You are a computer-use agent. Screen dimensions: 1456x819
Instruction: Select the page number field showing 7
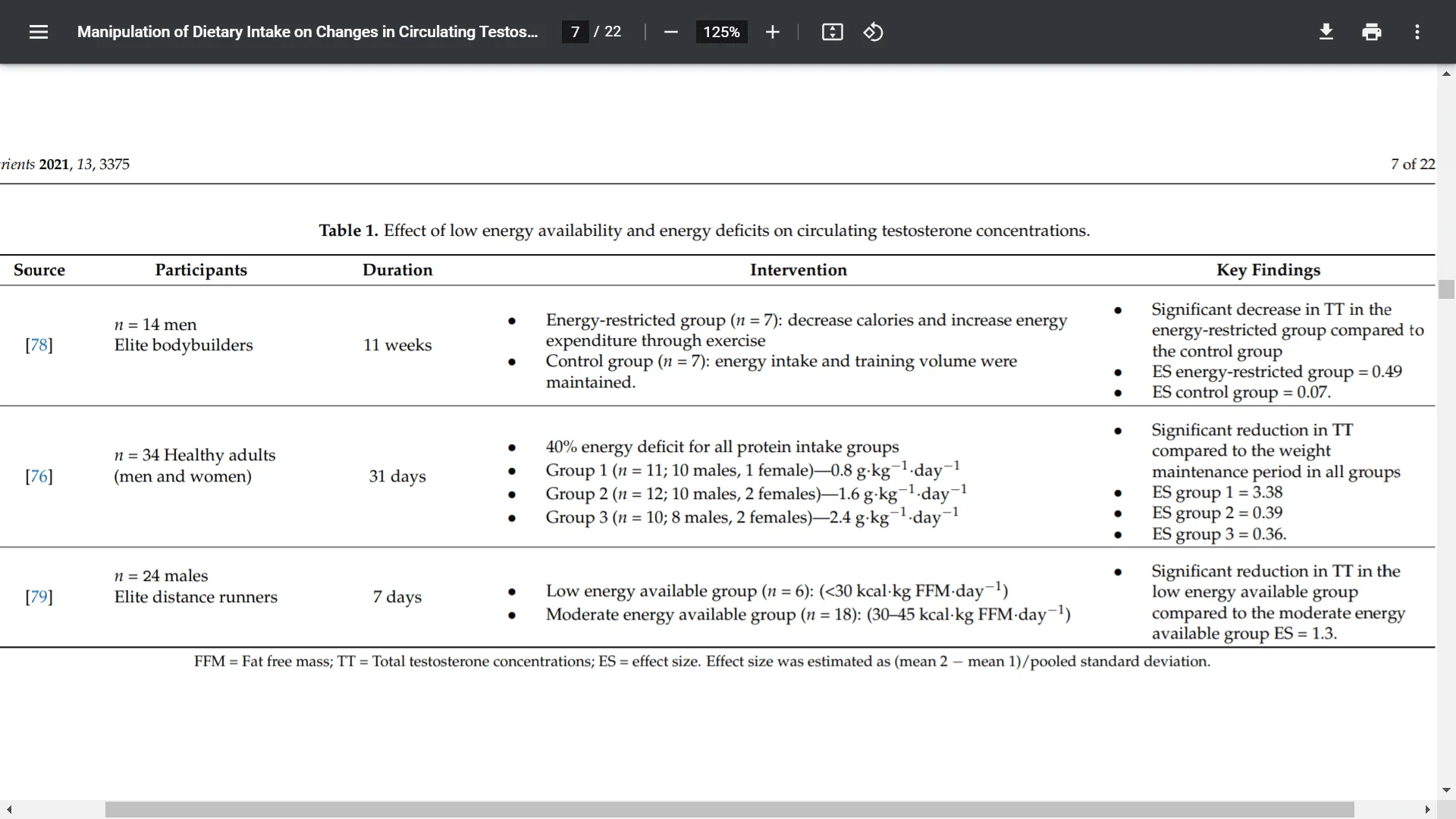[575, 32]
